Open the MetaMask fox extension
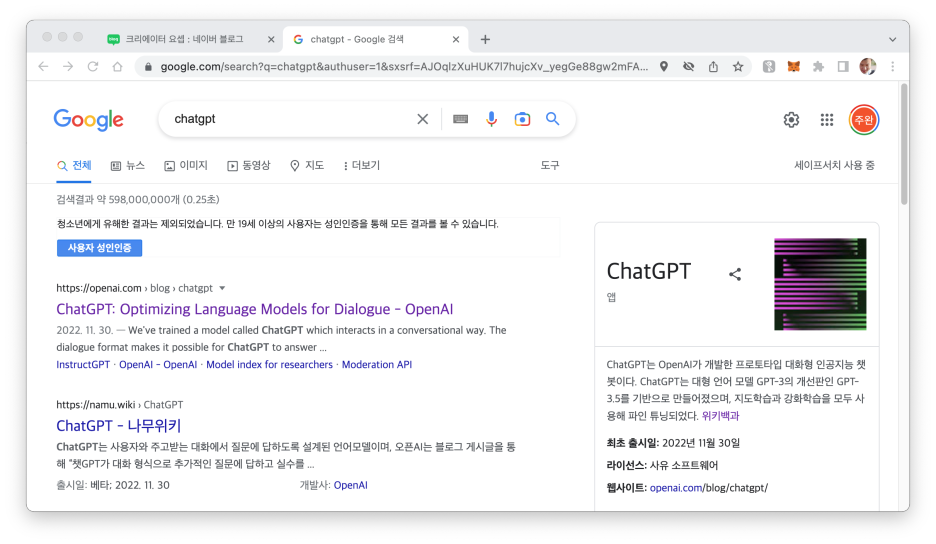Image resolution: width=936 pixels, height=544 pixels. [793, 67]
